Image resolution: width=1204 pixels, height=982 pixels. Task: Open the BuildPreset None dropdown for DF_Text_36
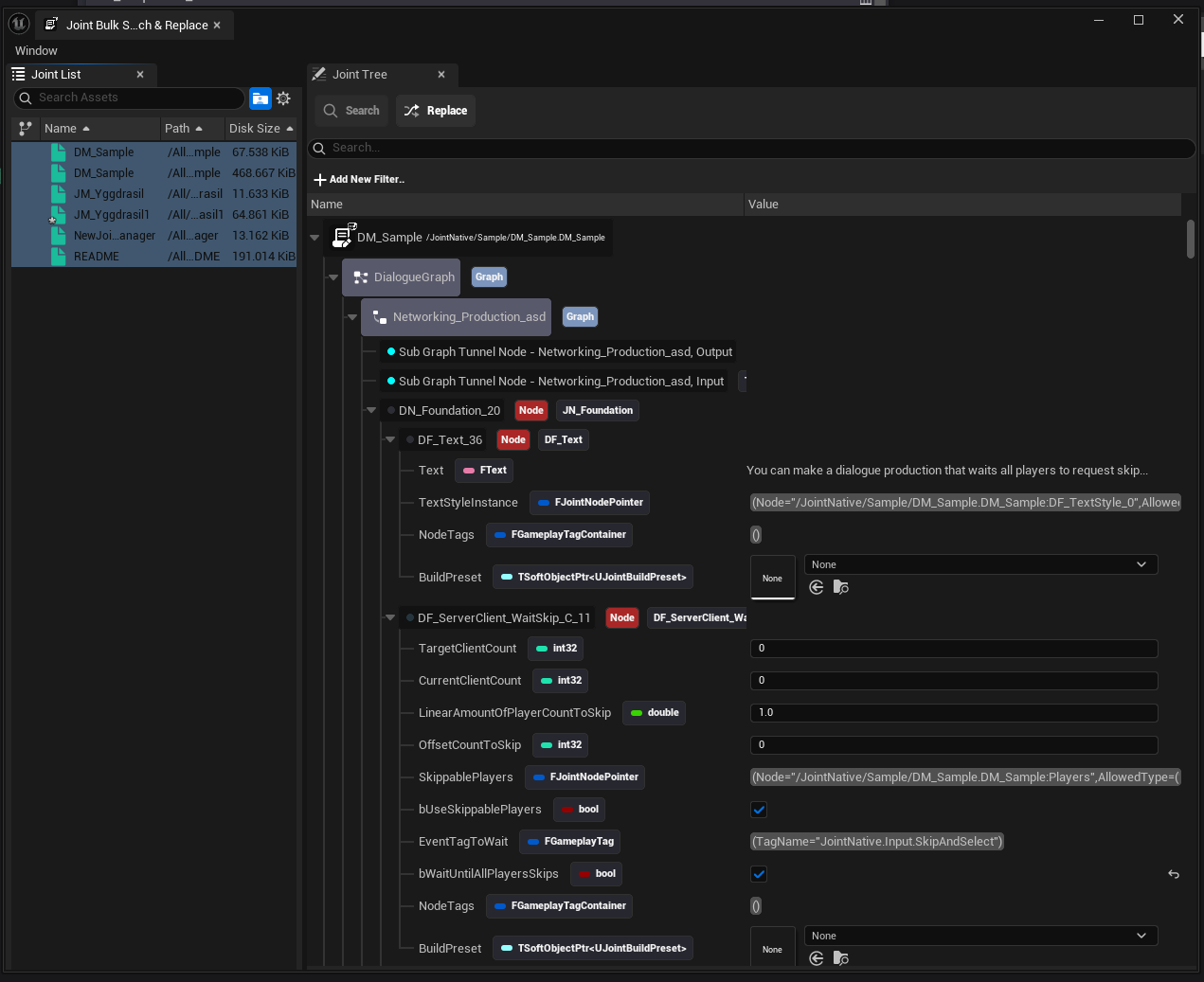click(x=980, y=564)
